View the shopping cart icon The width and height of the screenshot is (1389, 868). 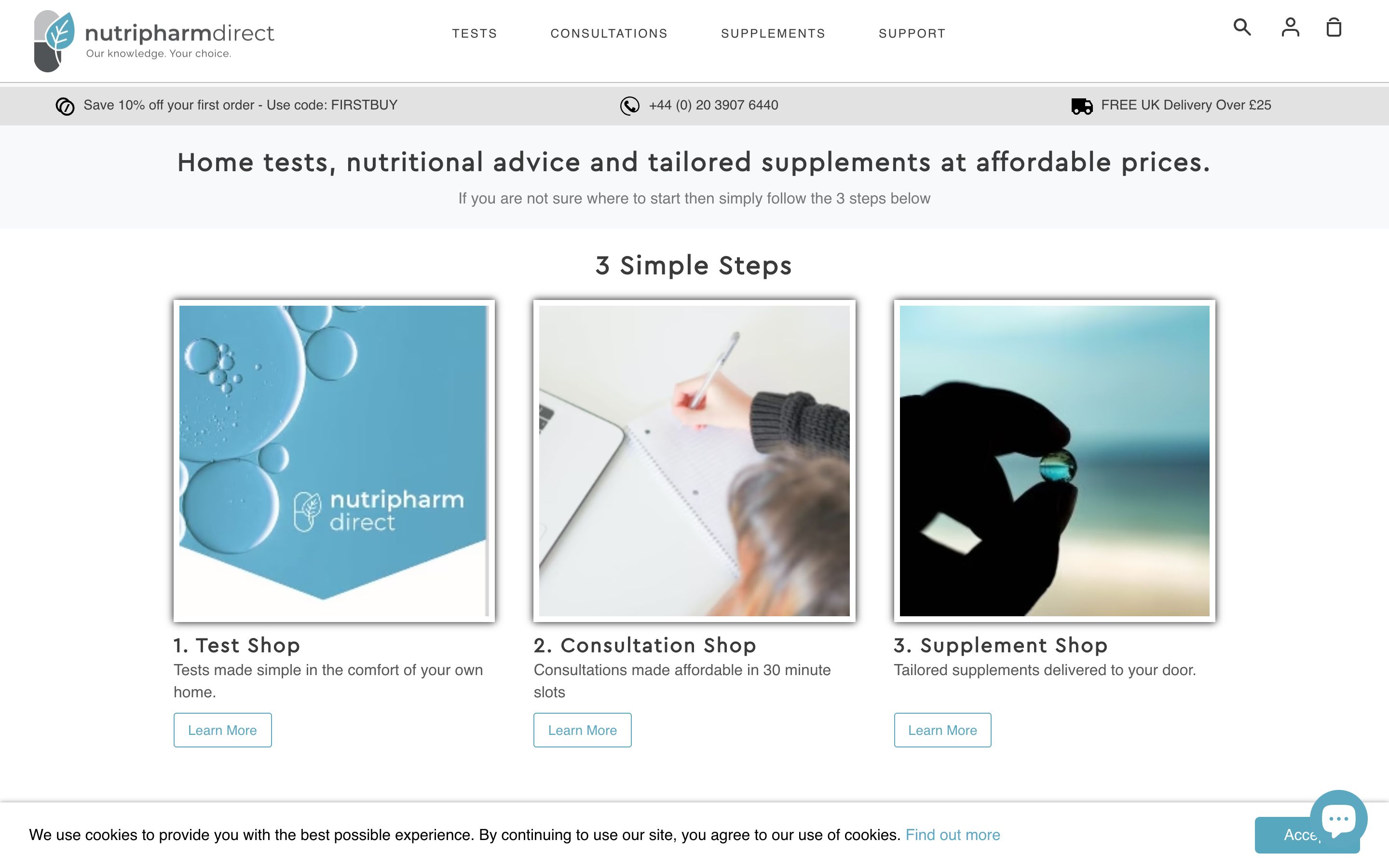click(1334, 27)
